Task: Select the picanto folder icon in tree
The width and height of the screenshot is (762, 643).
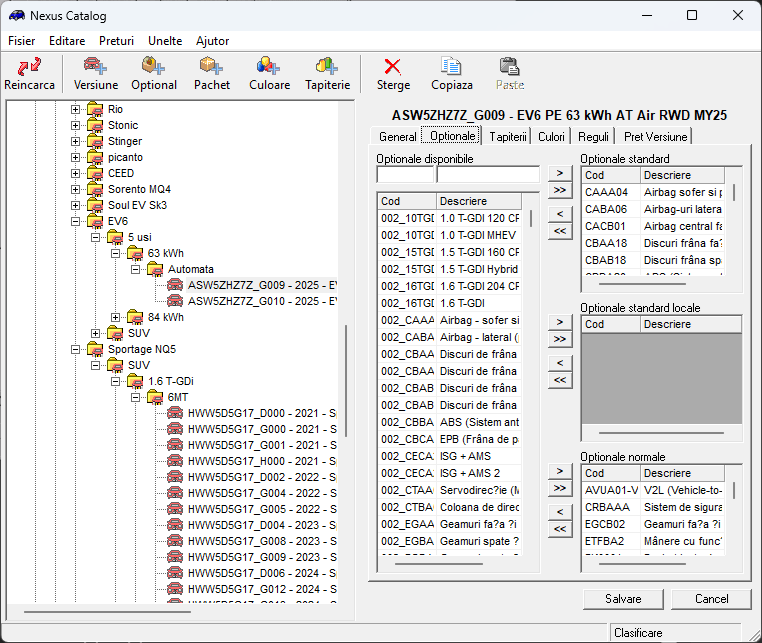Action: 95,157
